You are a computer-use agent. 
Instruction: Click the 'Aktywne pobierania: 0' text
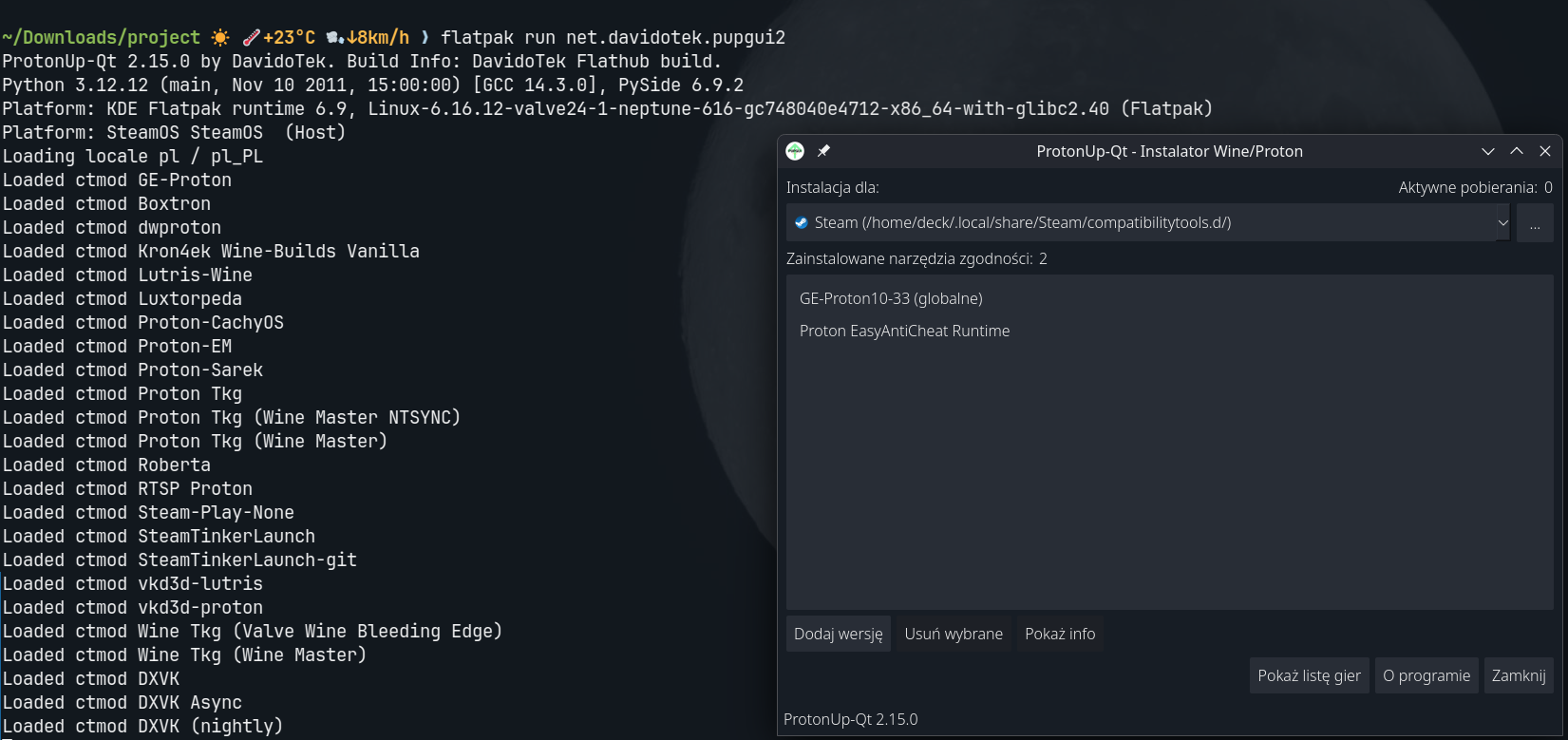tap(1476, 188)
